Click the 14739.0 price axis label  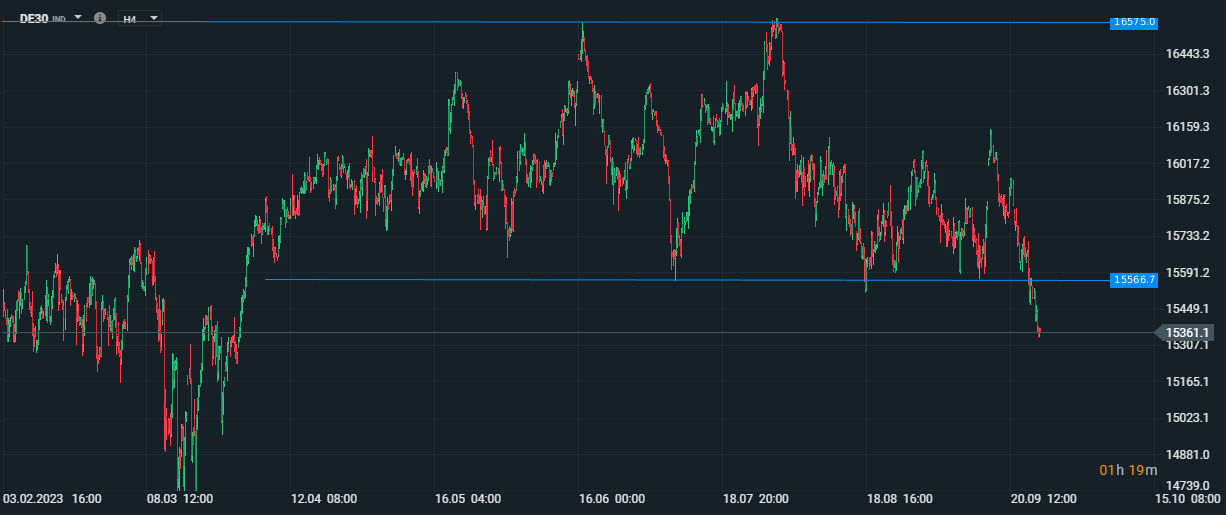click(1189, 484)
